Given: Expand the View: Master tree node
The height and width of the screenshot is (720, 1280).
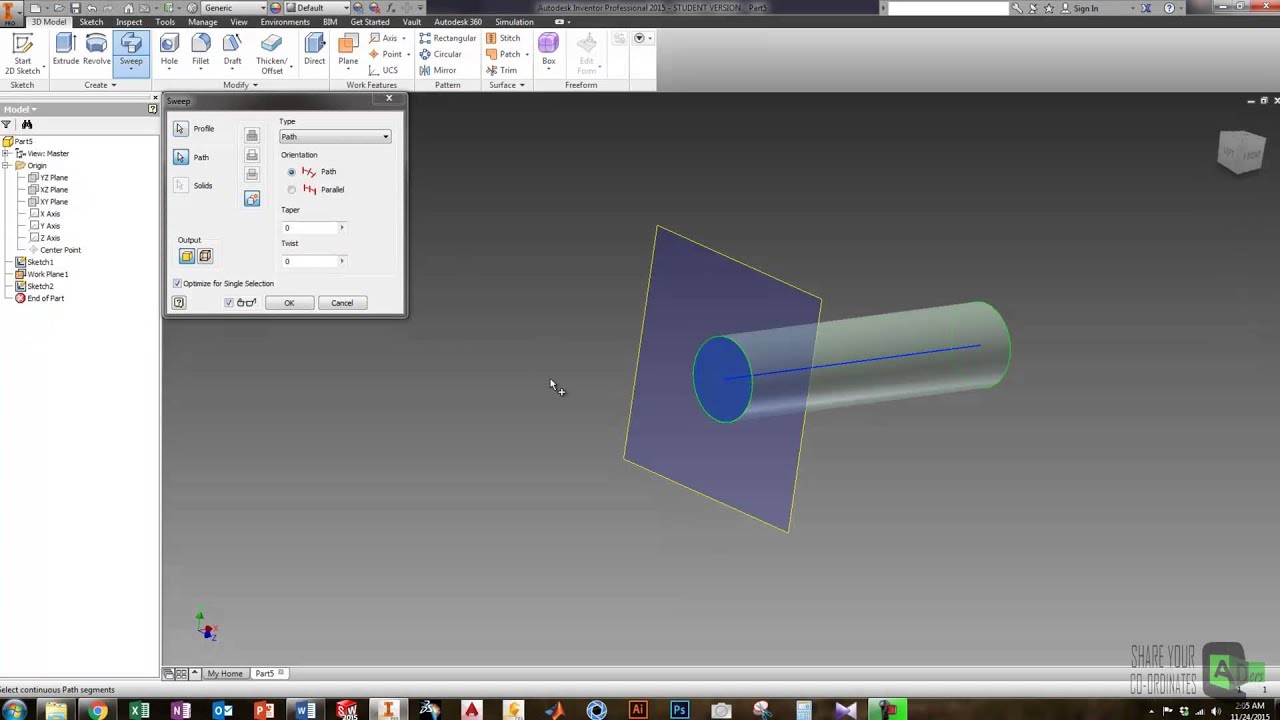Looking at the screenshot, I should click(7, 154).
